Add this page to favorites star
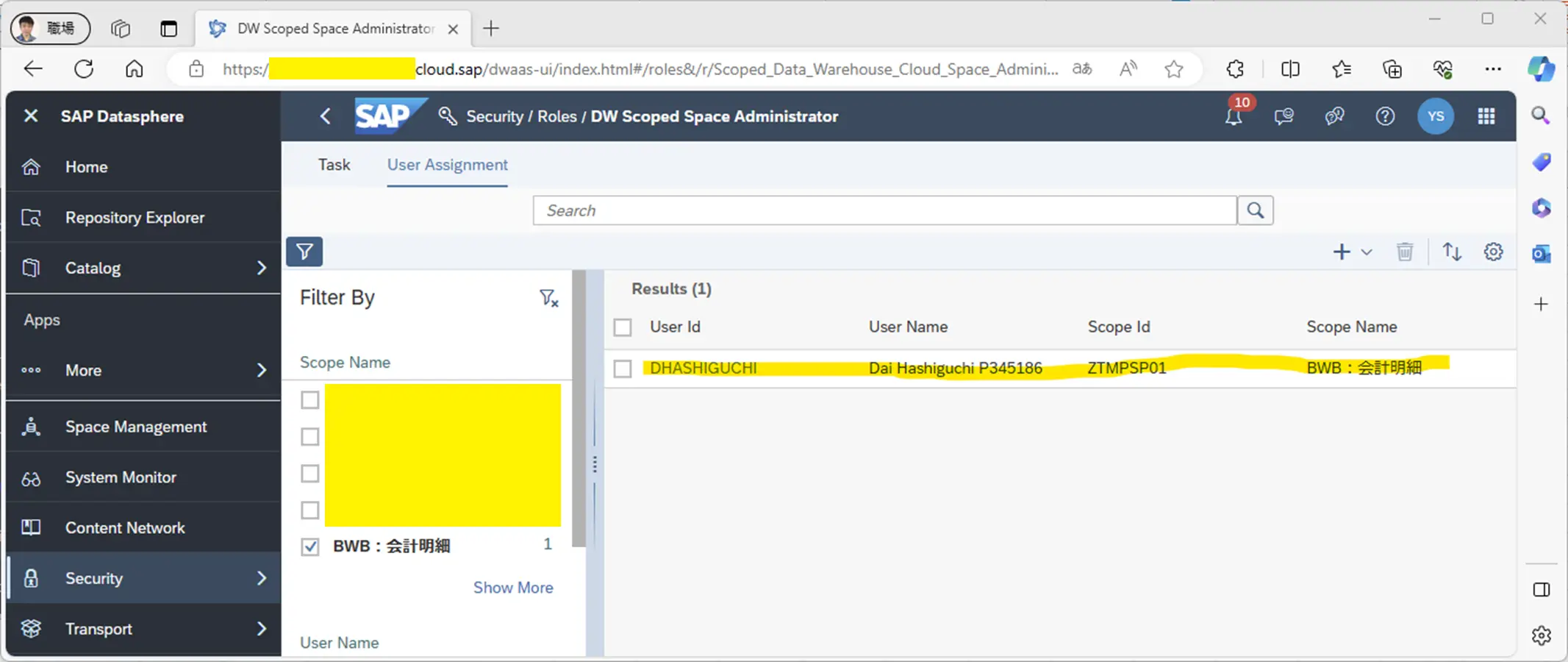The width and height of the screenshot is (1568, 662). [x=1174, y=69]
